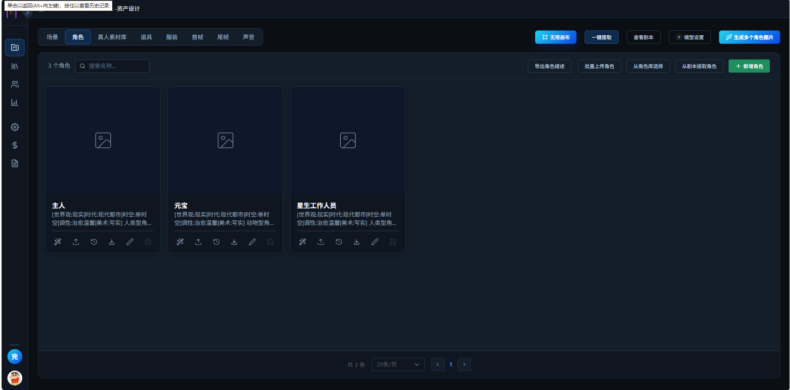The width and height of the screenshot is (790, 390).
Task: Switch to the 声音 tab
Action: [x=248, y=37]
